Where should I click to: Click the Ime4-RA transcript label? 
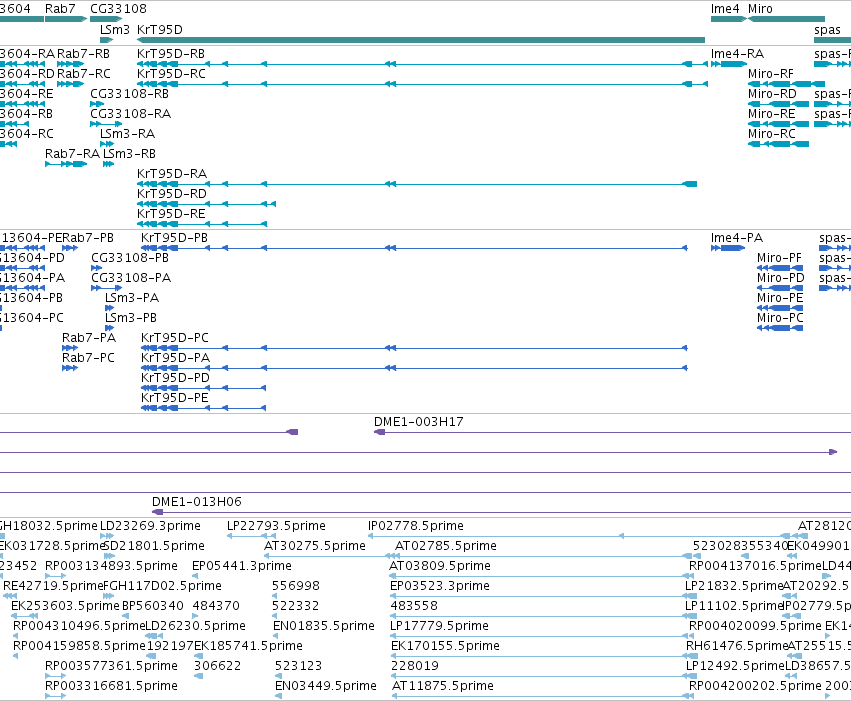737,54
